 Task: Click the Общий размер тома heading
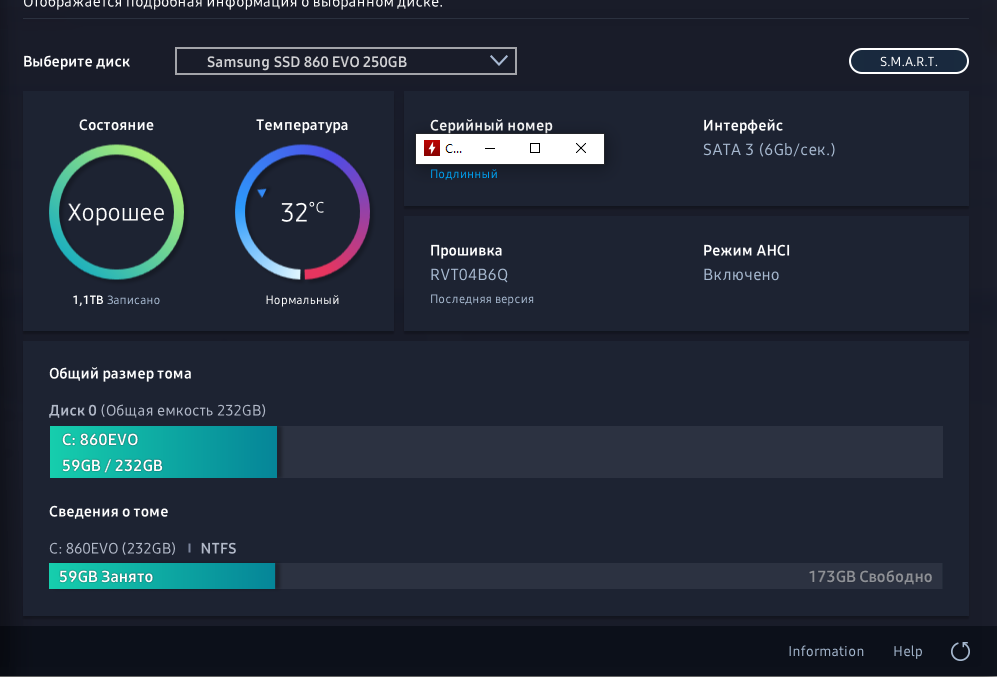click(x=120, y=373)
